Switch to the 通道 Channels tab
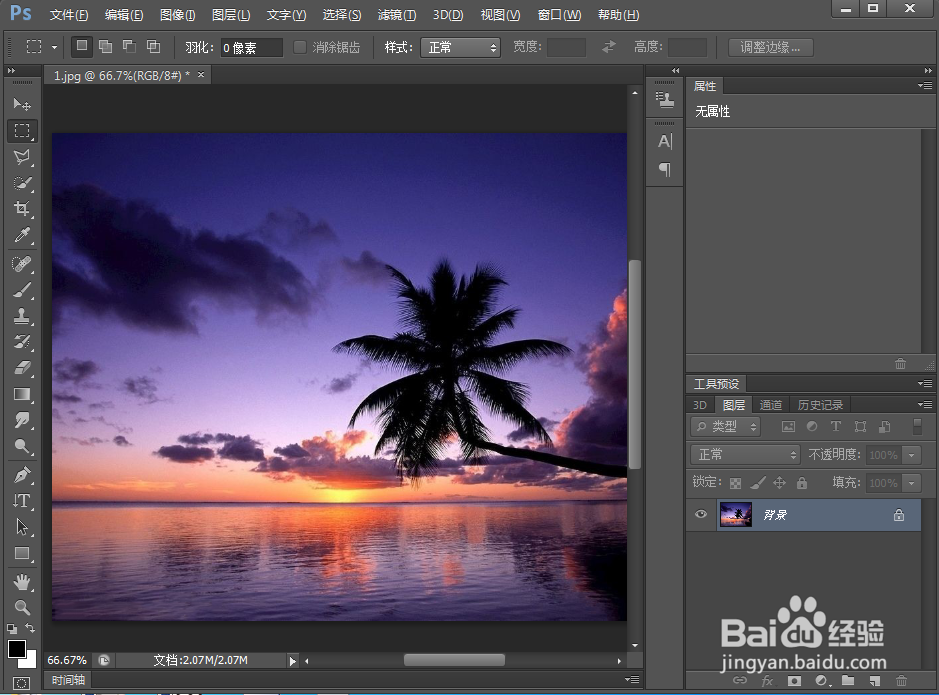The width and height of the screenshot is (939, 695). [x=771, y=405]
